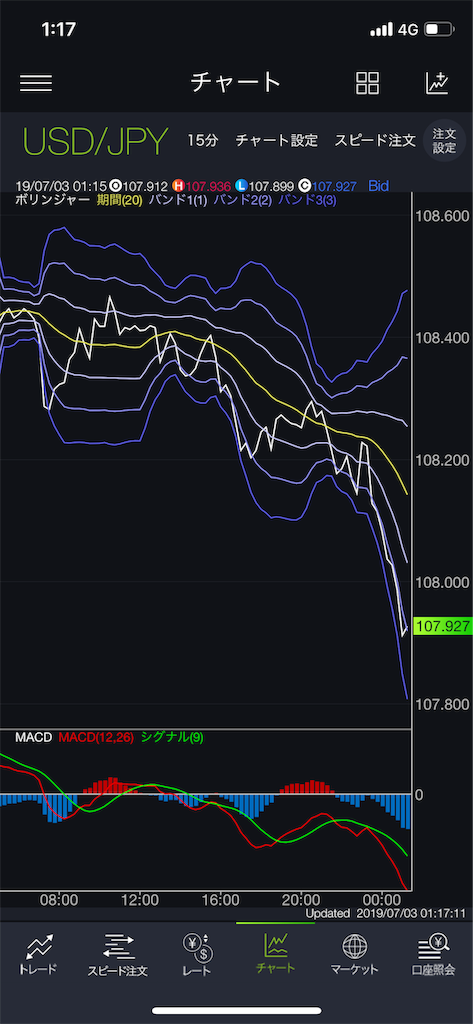
Task: Tap the 108.000 price axis label
Action: [442, 582]
